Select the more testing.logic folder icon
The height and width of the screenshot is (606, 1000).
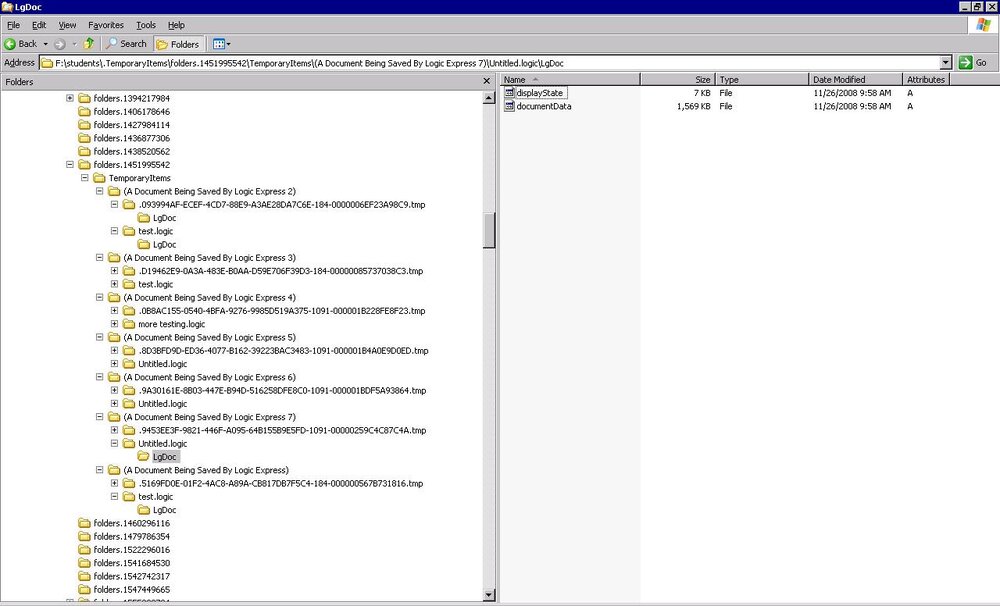point(129,324)
